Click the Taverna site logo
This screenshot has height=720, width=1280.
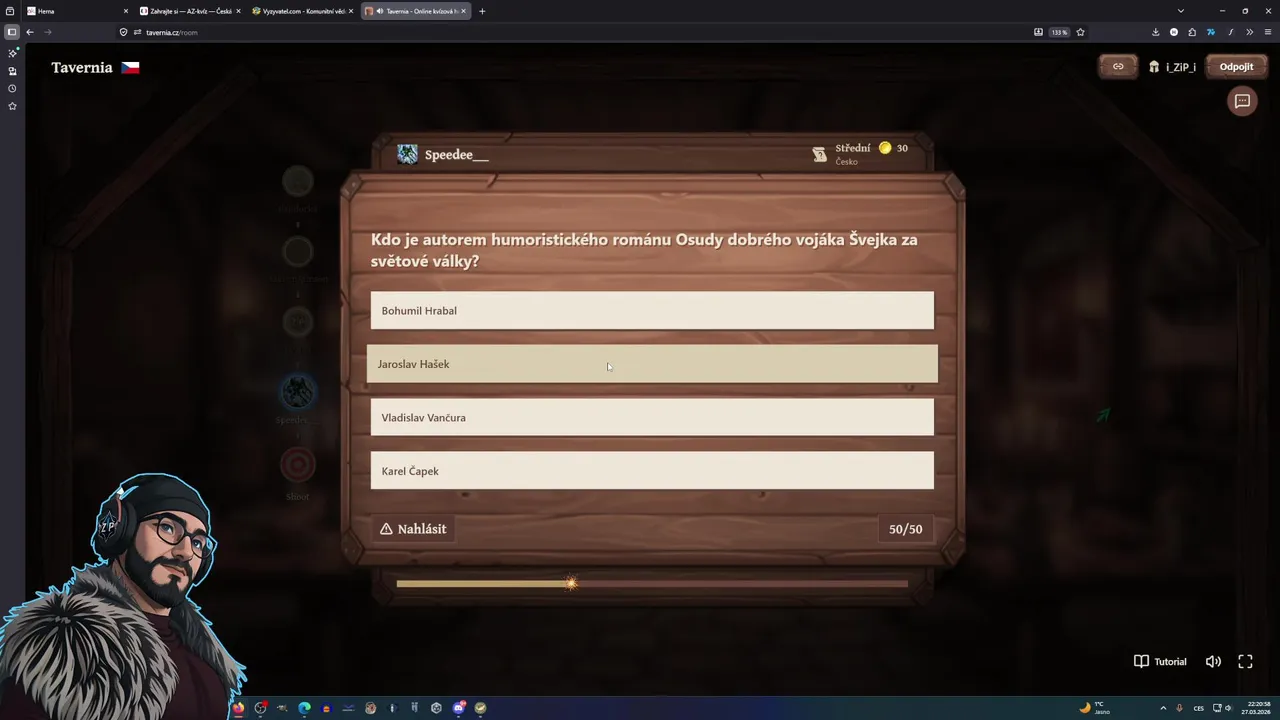[x=82, y=68]
